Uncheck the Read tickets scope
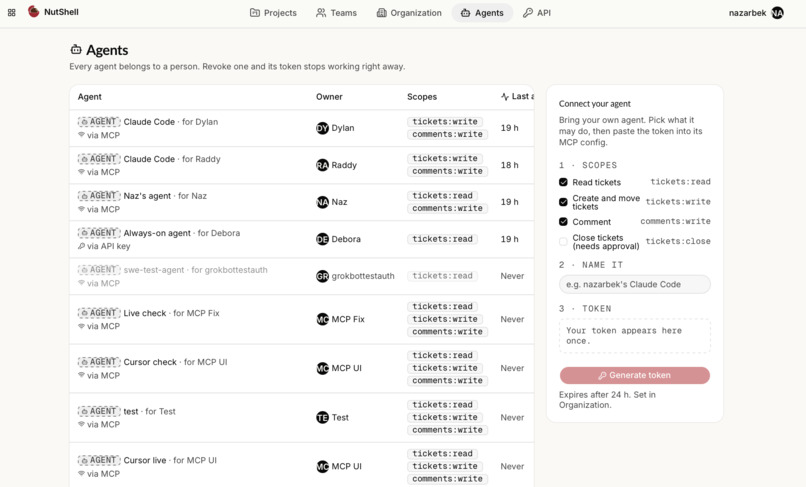 click(563, 182)
